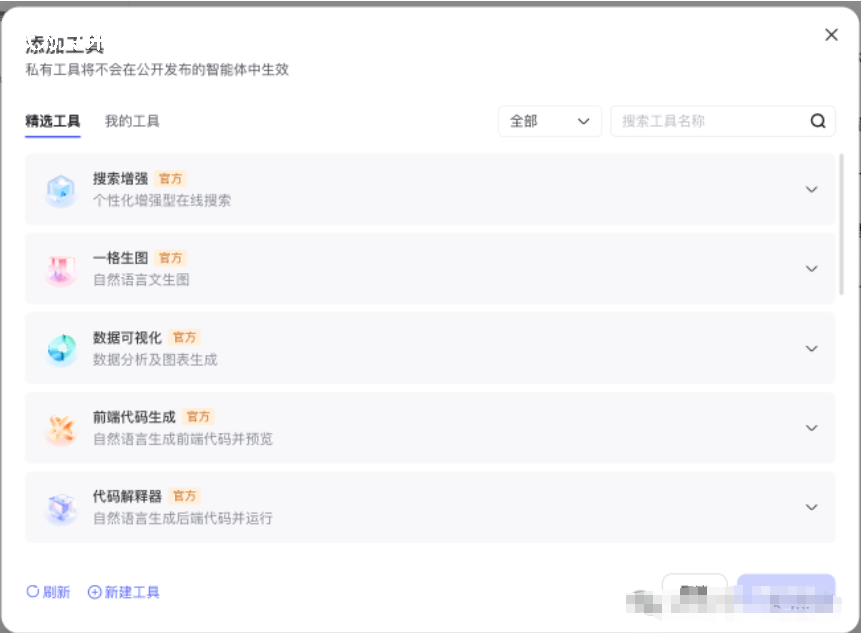Click the 新建工具 link
The width and height of the screenshot is (861, 633).
[124, 592]
